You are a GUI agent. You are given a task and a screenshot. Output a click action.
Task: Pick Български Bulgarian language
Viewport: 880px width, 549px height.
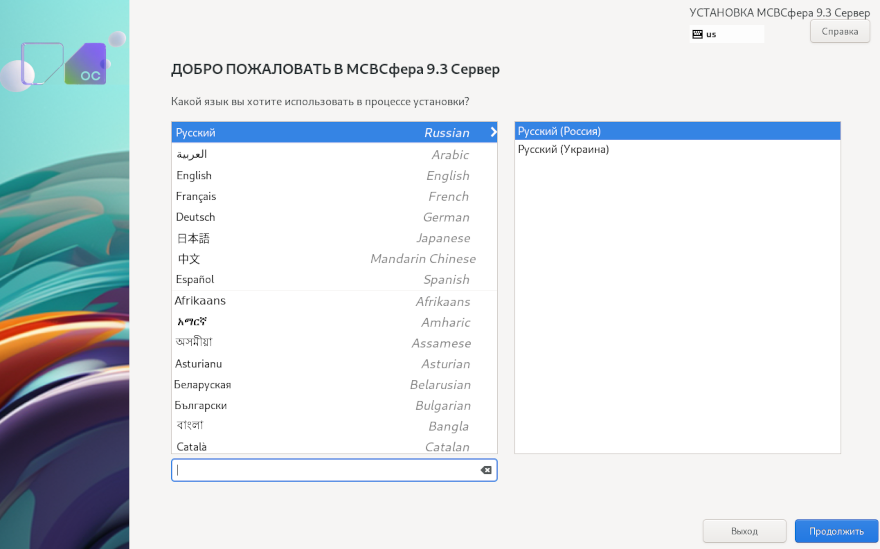(x=334, y=405)
